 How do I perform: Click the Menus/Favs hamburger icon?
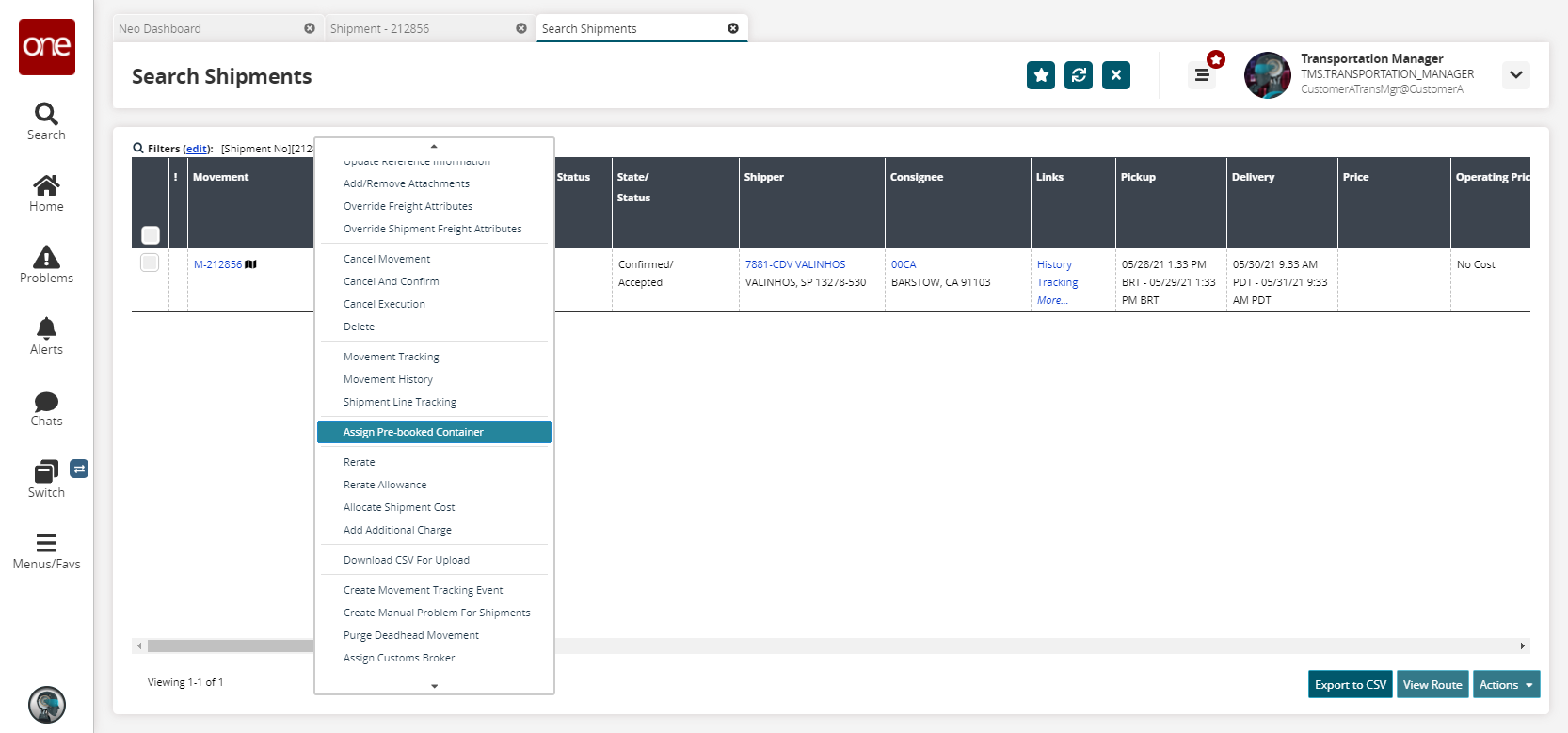(x=46, y=543)
